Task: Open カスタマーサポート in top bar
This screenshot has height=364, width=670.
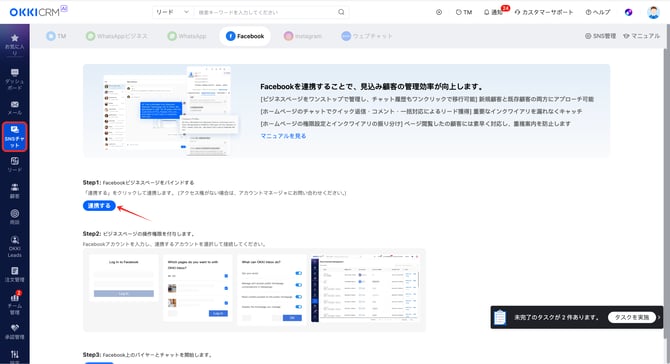Action: (x=544, y=12)
